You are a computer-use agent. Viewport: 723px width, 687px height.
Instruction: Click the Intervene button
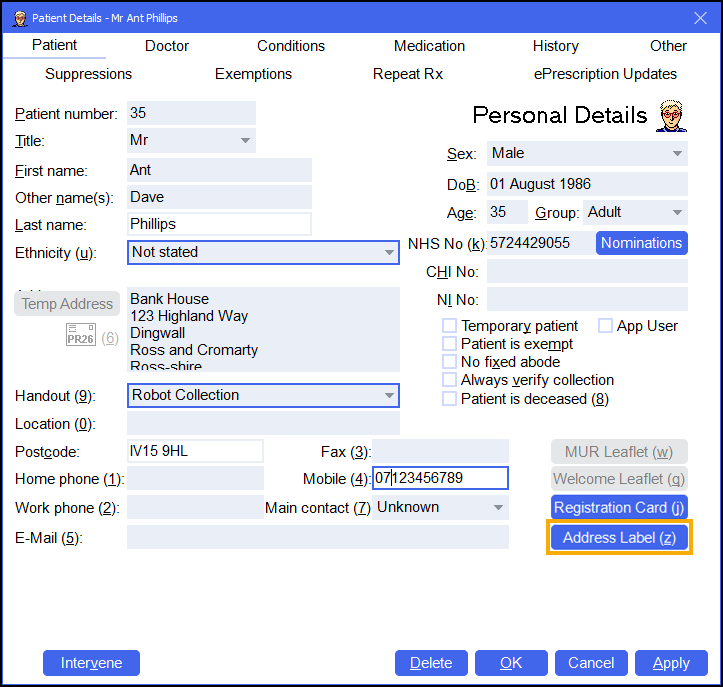click(91, 663)
